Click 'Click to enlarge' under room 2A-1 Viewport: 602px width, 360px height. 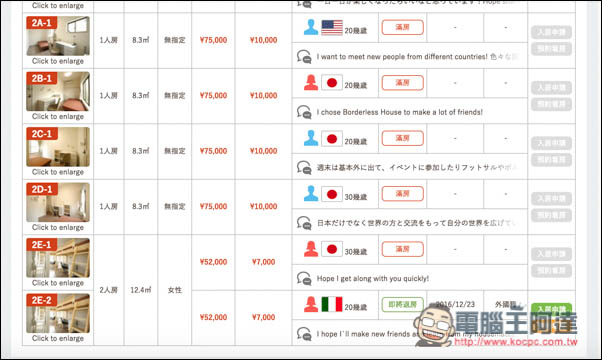click(58, 61)
